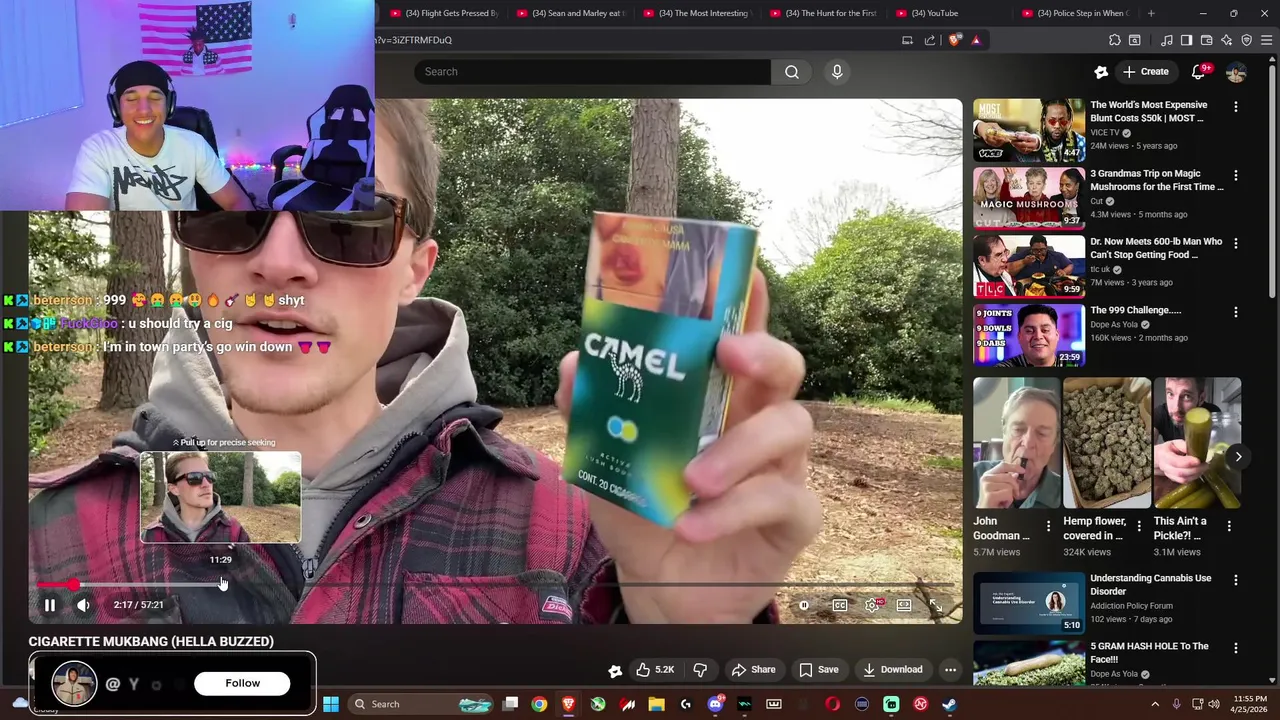Switch to theater mode in the player
Screen dimensions: 1280x720
point(904,605)
